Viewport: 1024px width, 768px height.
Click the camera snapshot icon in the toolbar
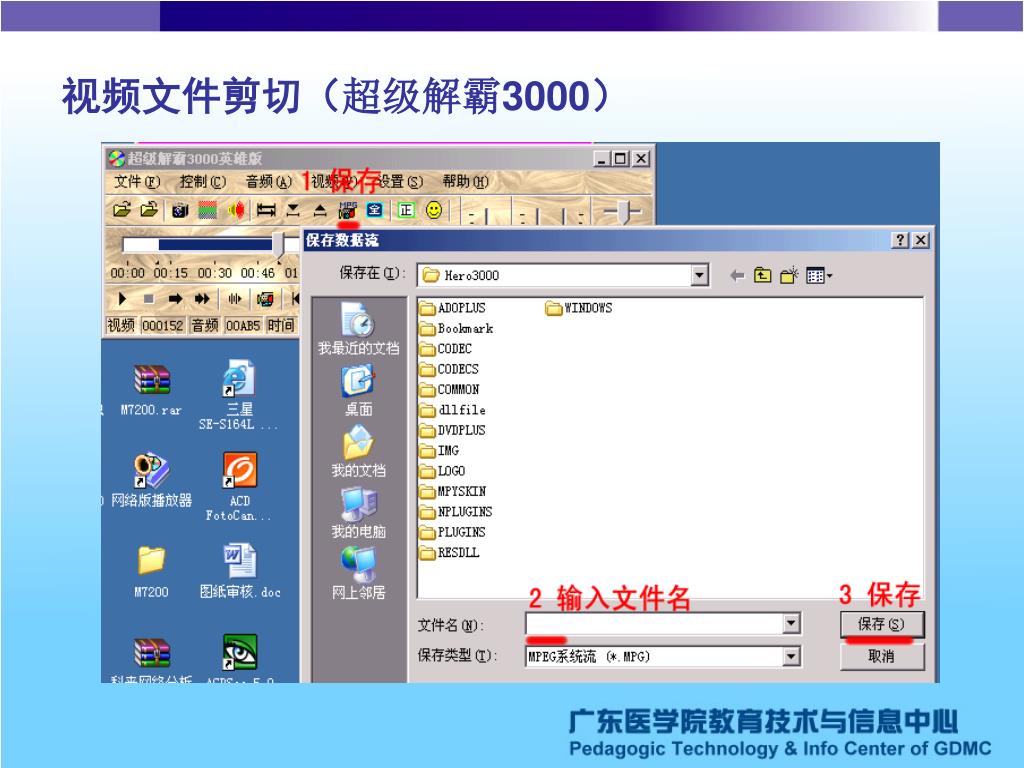click(180, 210)
